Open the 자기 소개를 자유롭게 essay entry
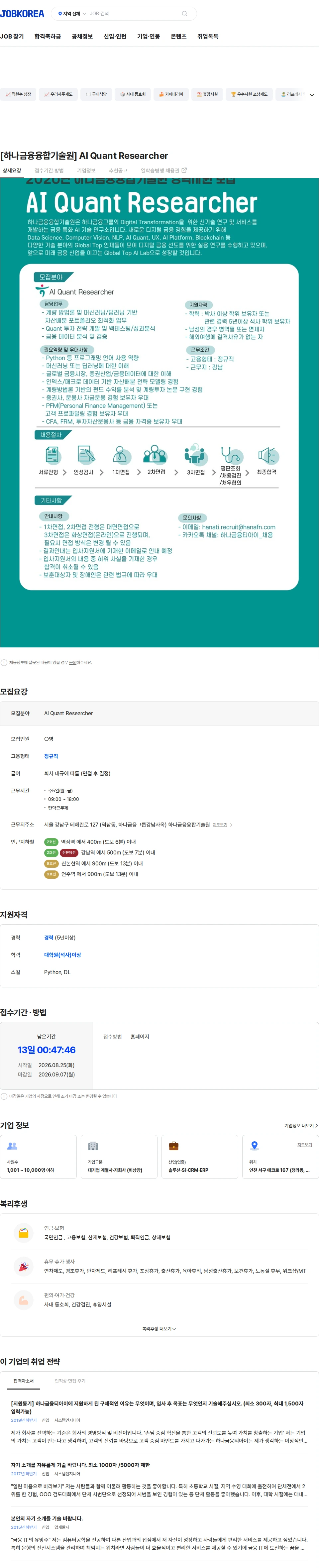 coord(80,1465)
